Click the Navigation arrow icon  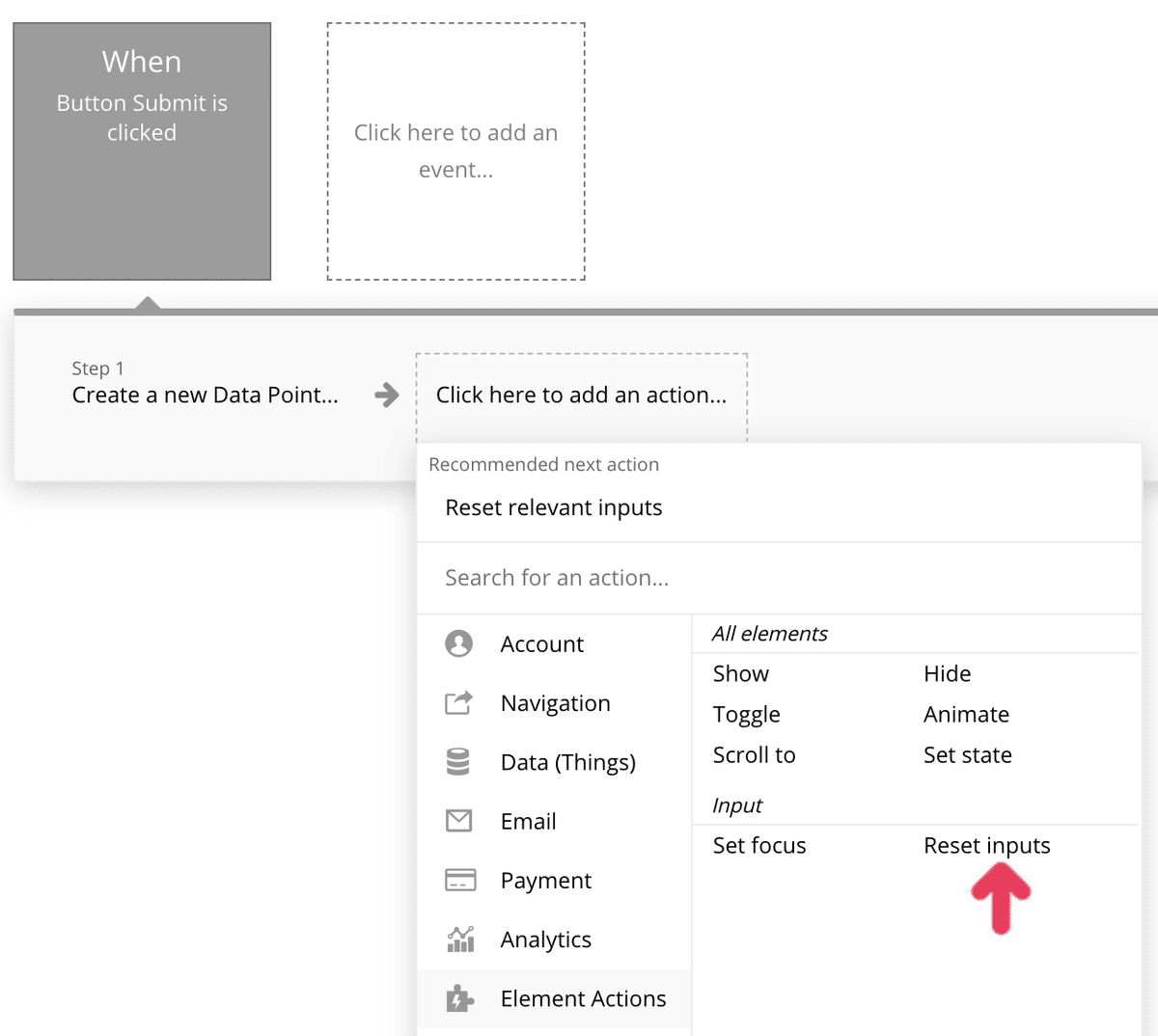[x=458, y=703]
